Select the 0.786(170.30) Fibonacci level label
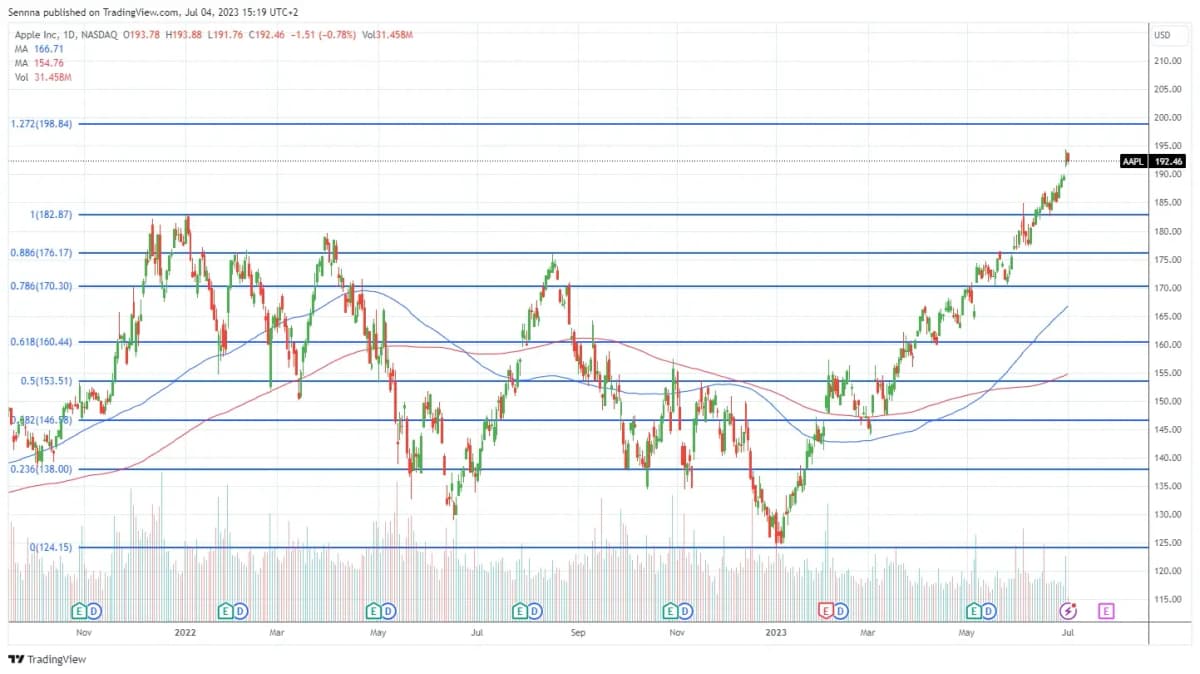 tap(41, 286)
